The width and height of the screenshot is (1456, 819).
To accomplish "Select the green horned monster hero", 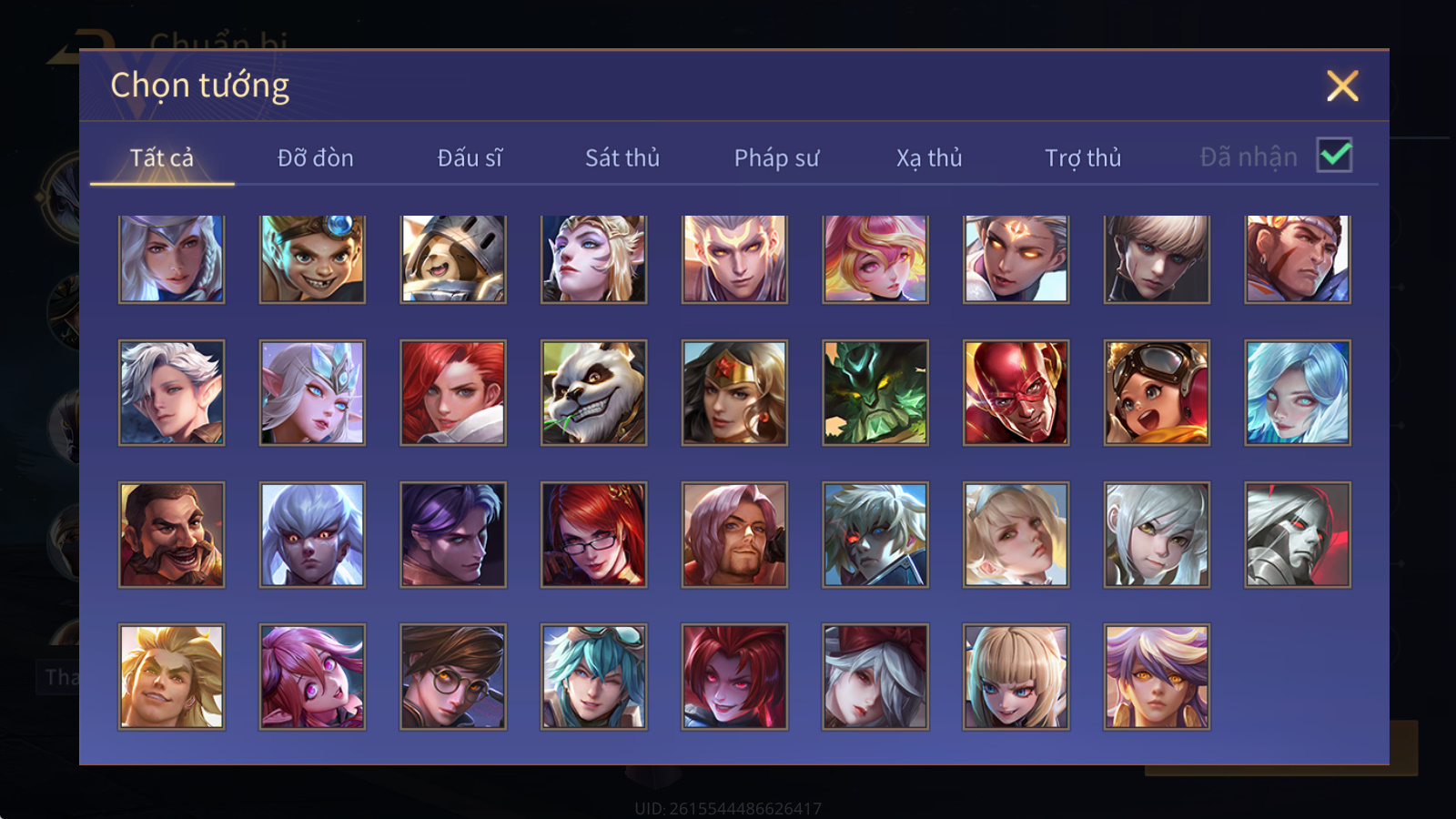I will [x=875, y=393].
